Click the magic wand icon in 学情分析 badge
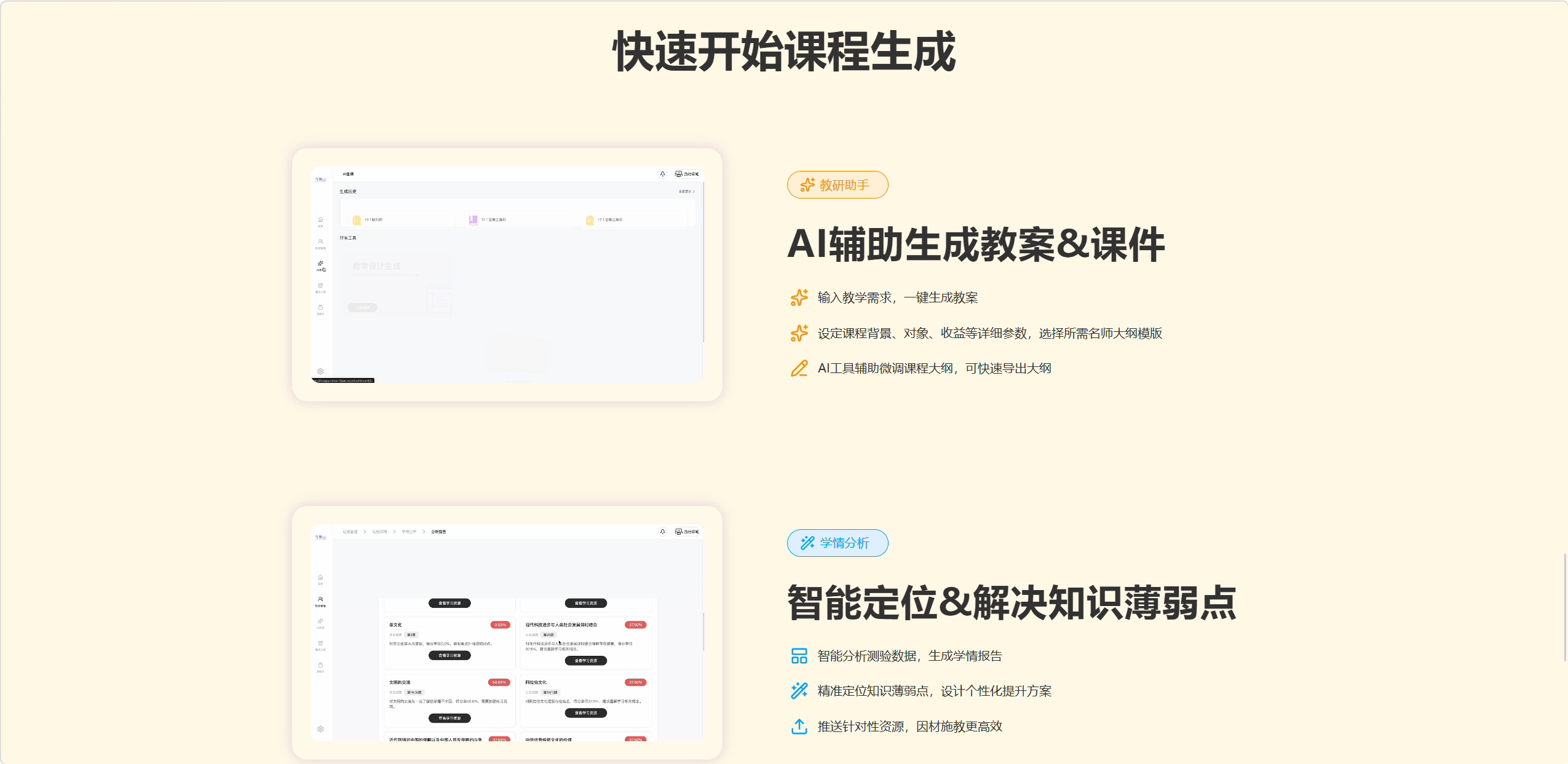 point(807,543)
